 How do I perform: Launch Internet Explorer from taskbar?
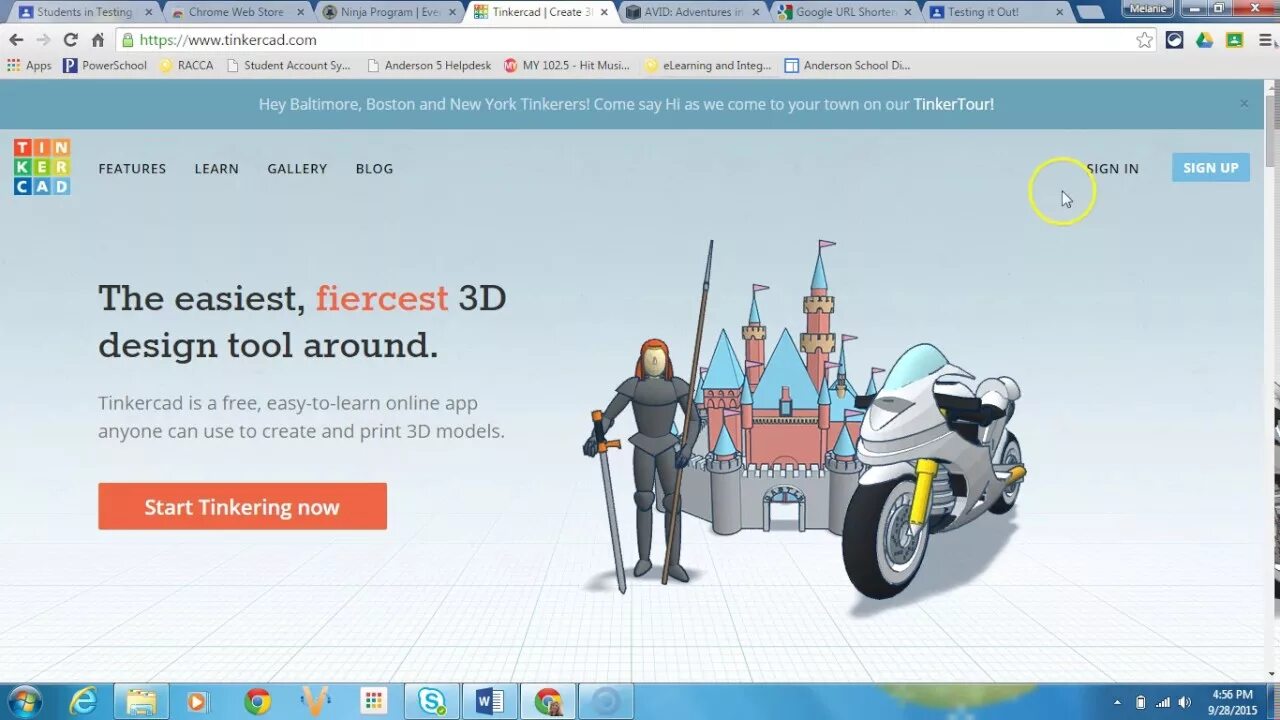(82, 701)
